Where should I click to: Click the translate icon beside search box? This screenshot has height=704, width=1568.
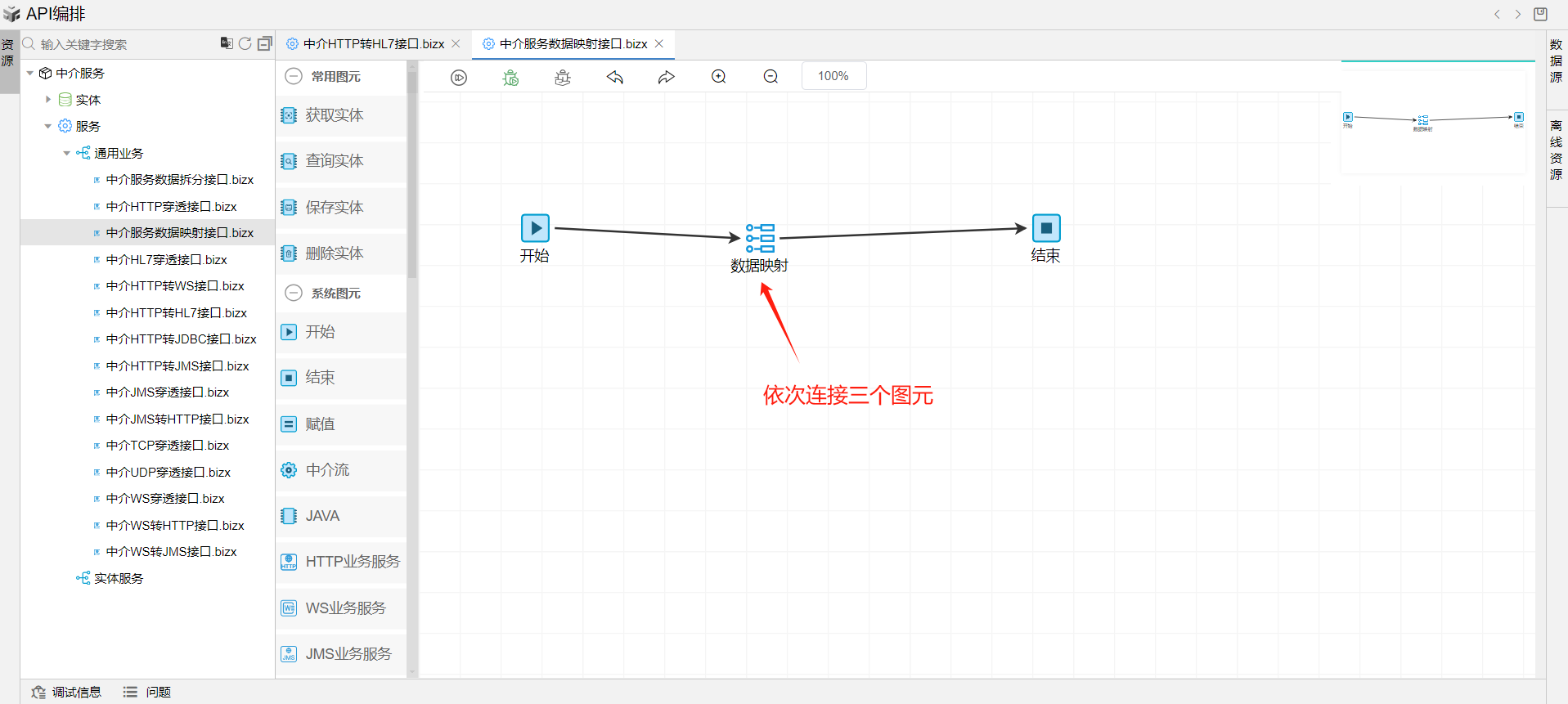[x=227, y=43]
